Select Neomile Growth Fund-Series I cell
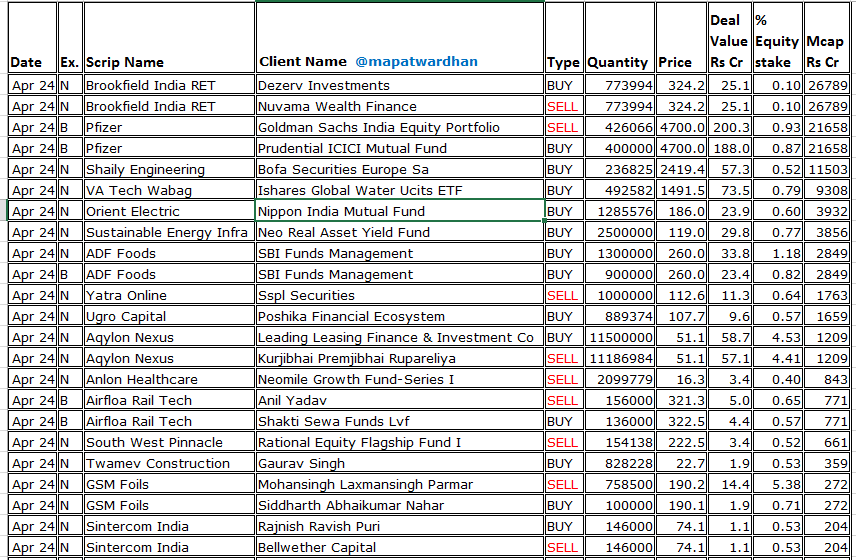The height and width of the screenshot is (560, 856). pos(400,379)
